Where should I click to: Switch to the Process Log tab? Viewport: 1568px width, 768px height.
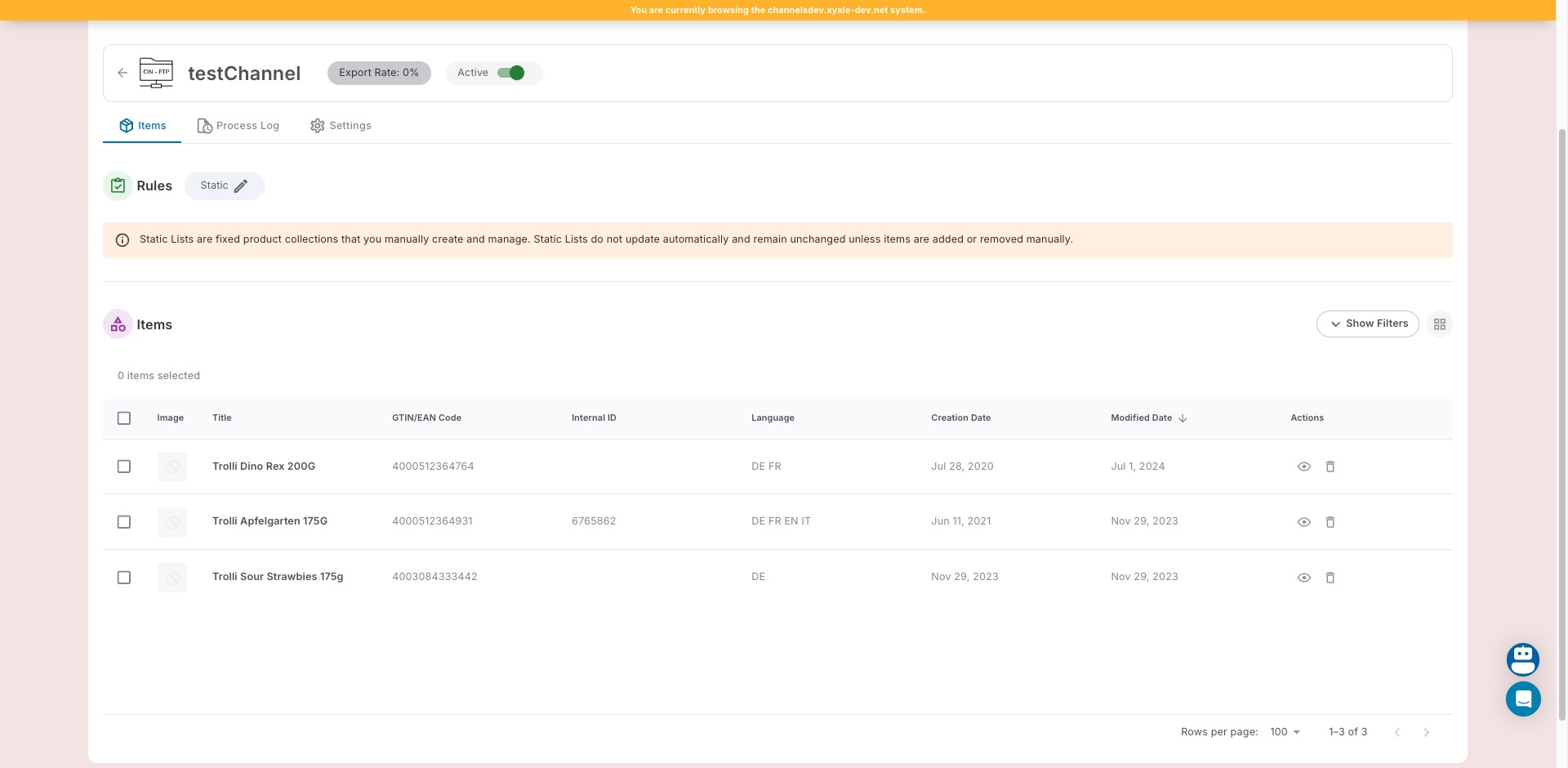238,126
